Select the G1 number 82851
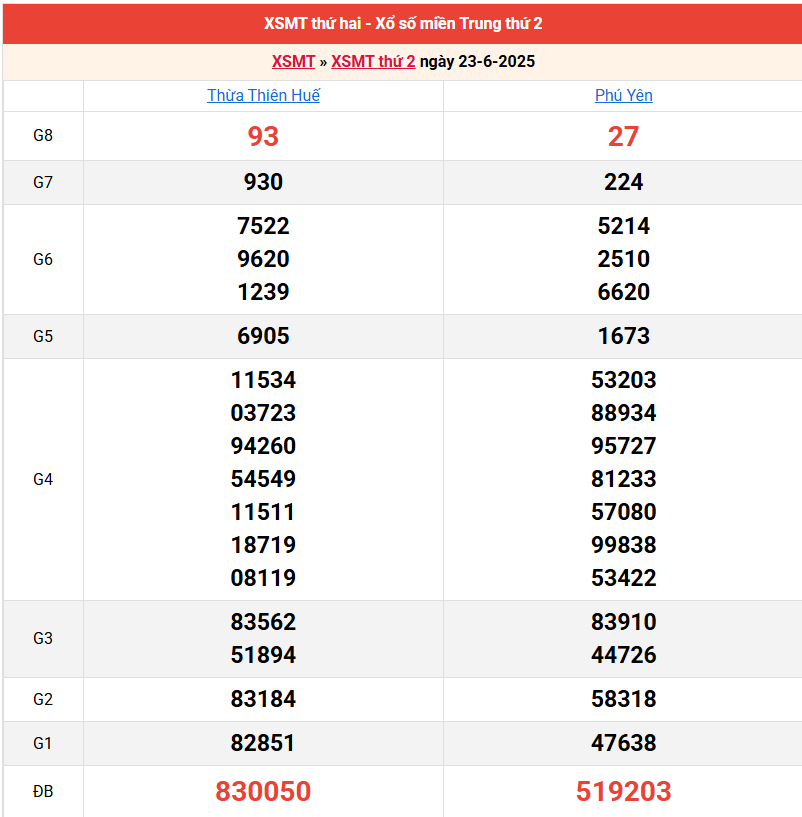Image resolution: width=802 pixels, height=817 pixels. click(263, 743)
